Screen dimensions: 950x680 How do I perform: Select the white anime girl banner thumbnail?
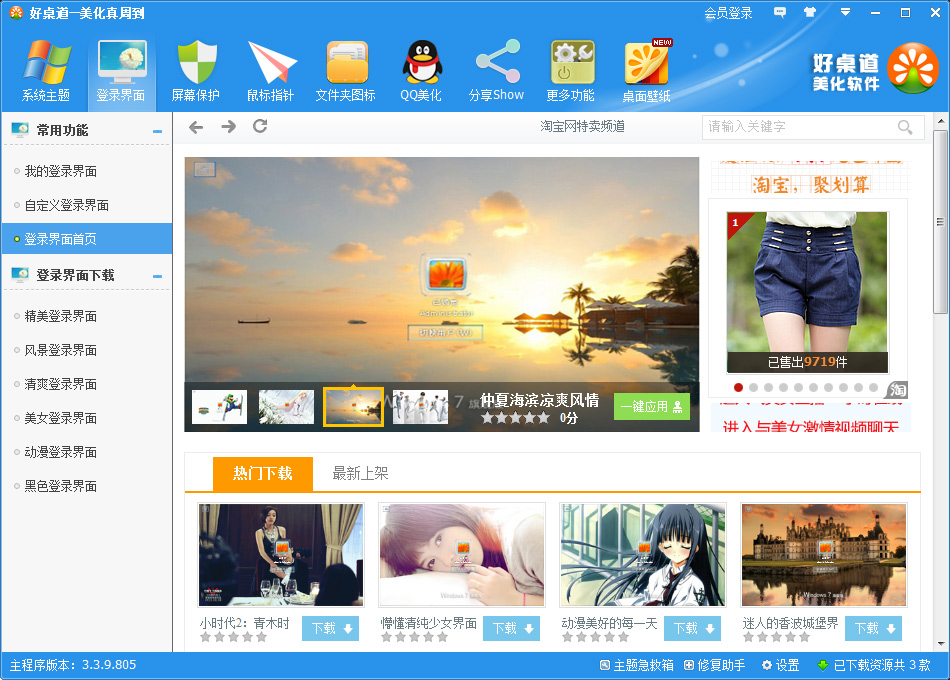click(287, 407)
